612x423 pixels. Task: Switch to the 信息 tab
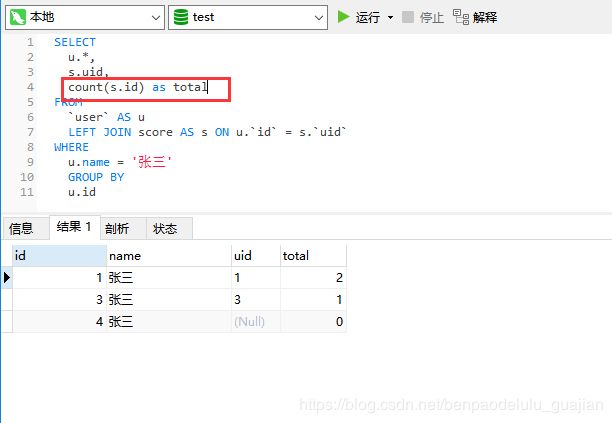click(26, 228)
